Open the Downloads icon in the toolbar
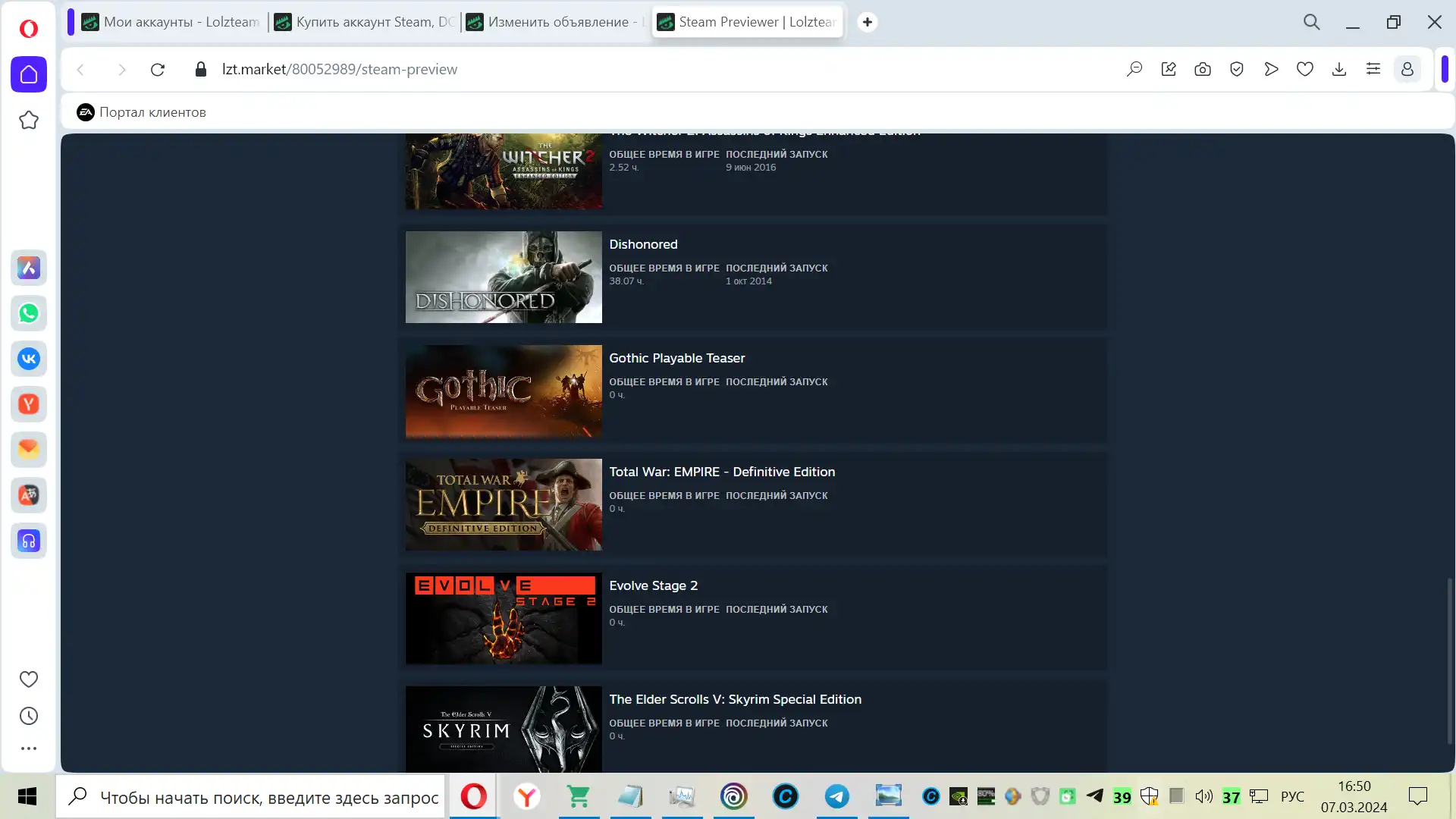This screenshot has height=819, width=1456. coord(1339,69)
